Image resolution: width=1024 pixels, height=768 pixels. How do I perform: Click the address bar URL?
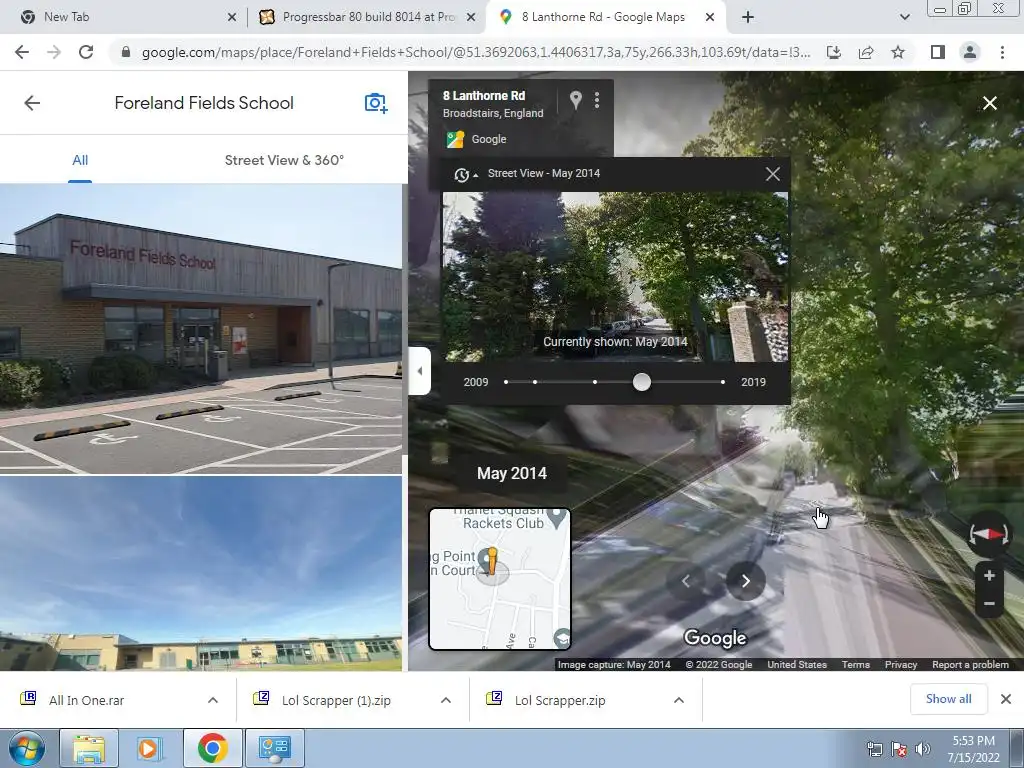pyautogui.click(x=475, y=52)
